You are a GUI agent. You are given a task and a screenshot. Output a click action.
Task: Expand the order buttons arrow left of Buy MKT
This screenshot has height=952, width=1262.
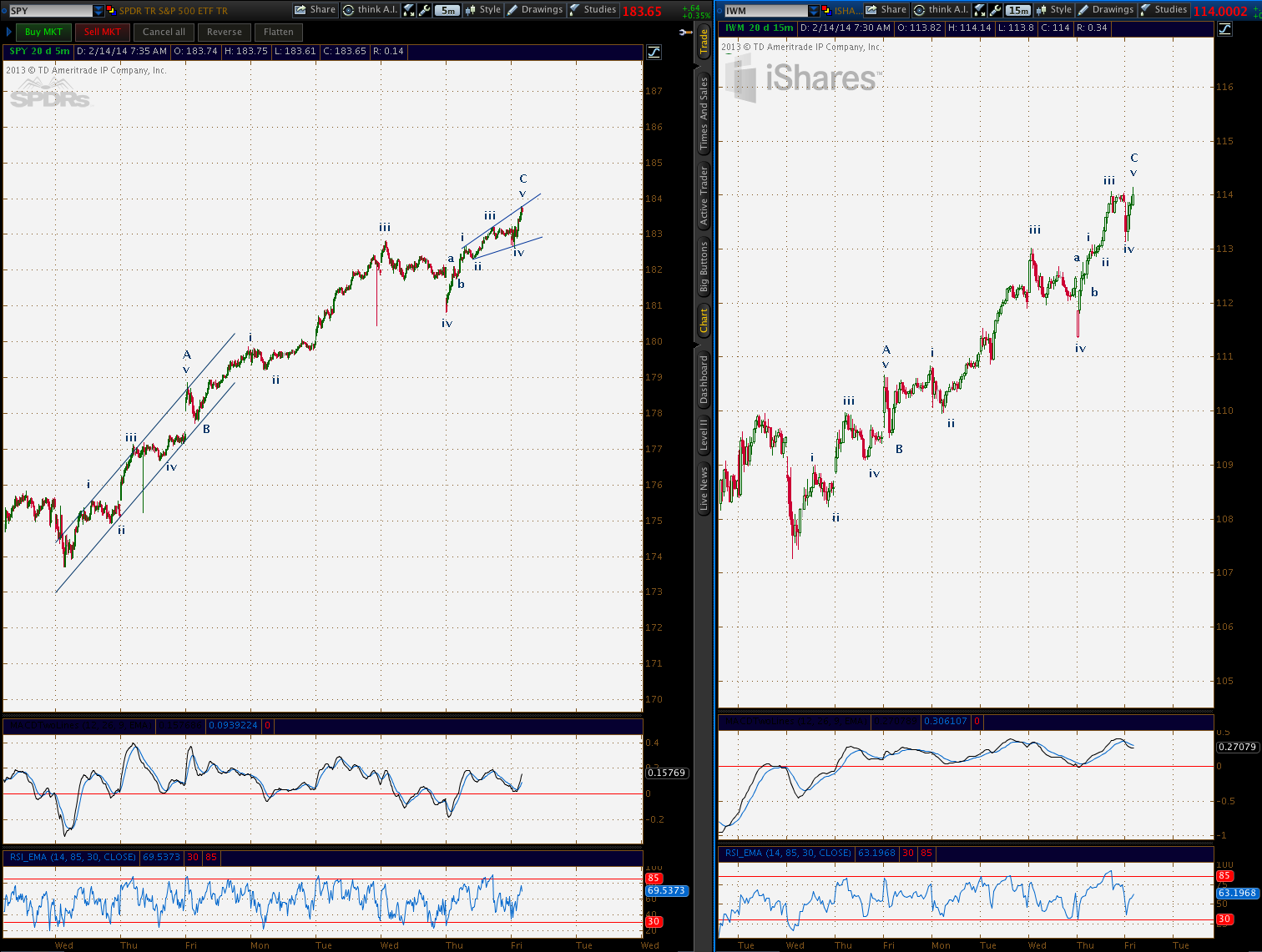pos(9,32)
